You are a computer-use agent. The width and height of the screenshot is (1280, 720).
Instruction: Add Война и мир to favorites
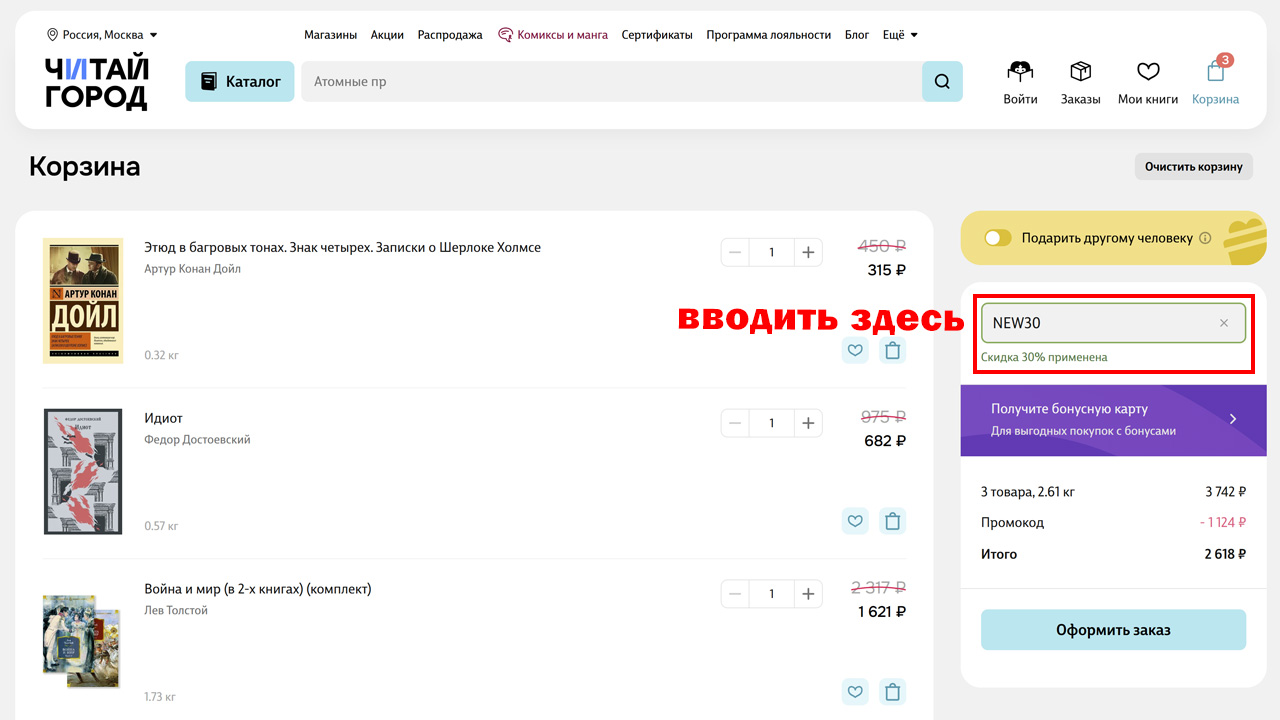coord(855,692)
